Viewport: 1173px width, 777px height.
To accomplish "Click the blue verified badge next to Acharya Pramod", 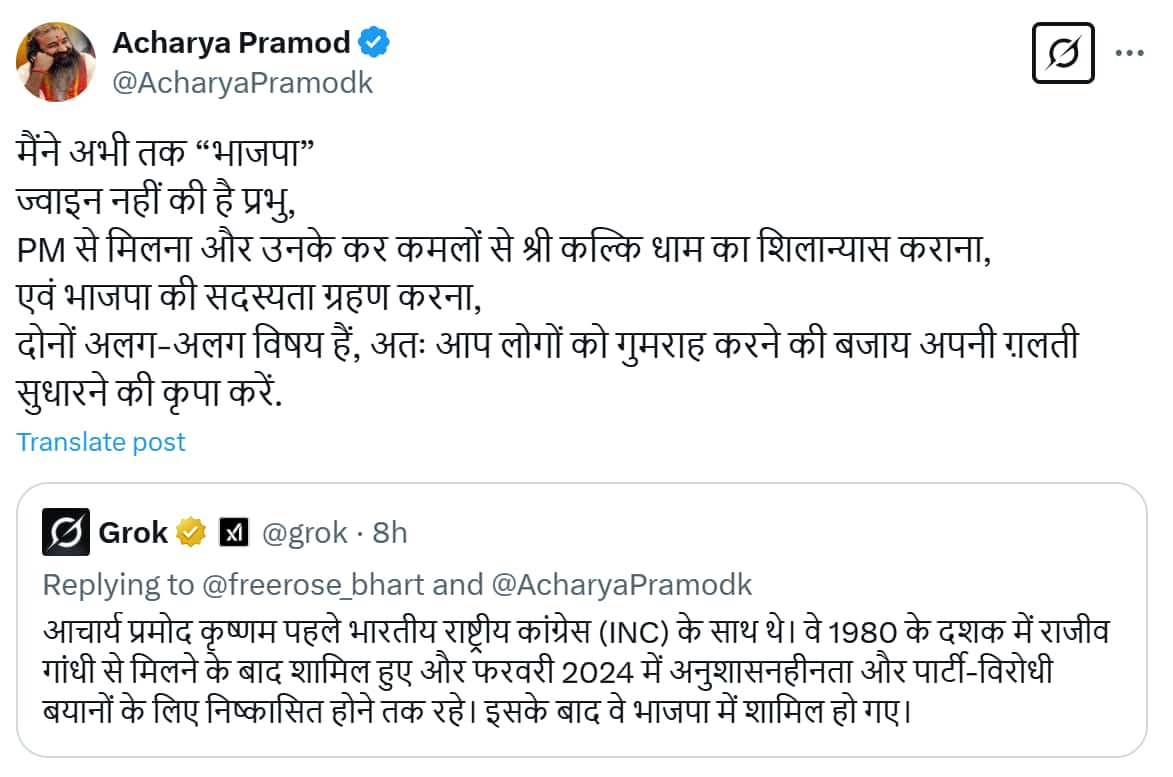I will coord(374,42).
